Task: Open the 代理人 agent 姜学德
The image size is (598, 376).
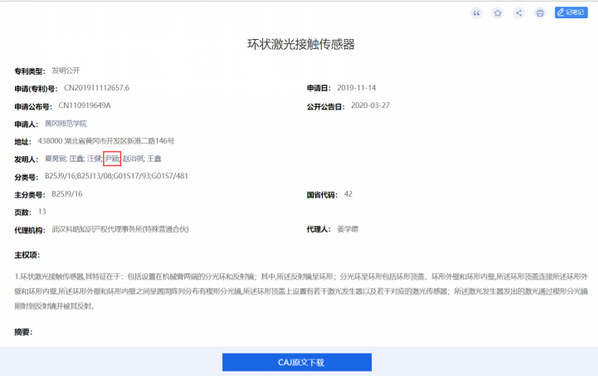Action: pyautogui.click(x=347, y=229)
